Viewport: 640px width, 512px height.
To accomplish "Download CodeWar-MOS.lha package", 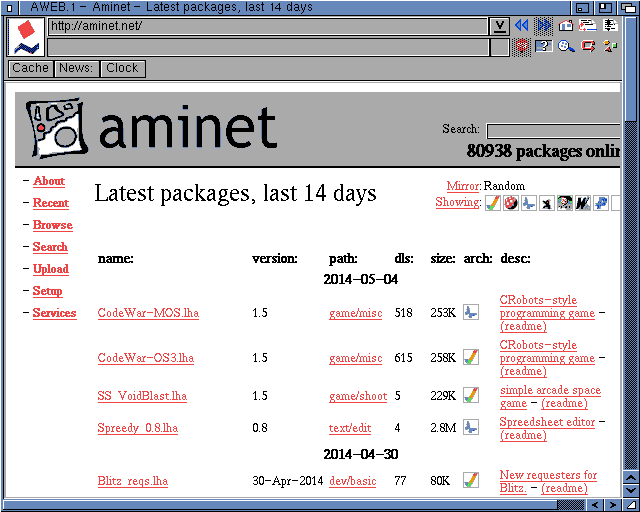I will click(148, 313).
